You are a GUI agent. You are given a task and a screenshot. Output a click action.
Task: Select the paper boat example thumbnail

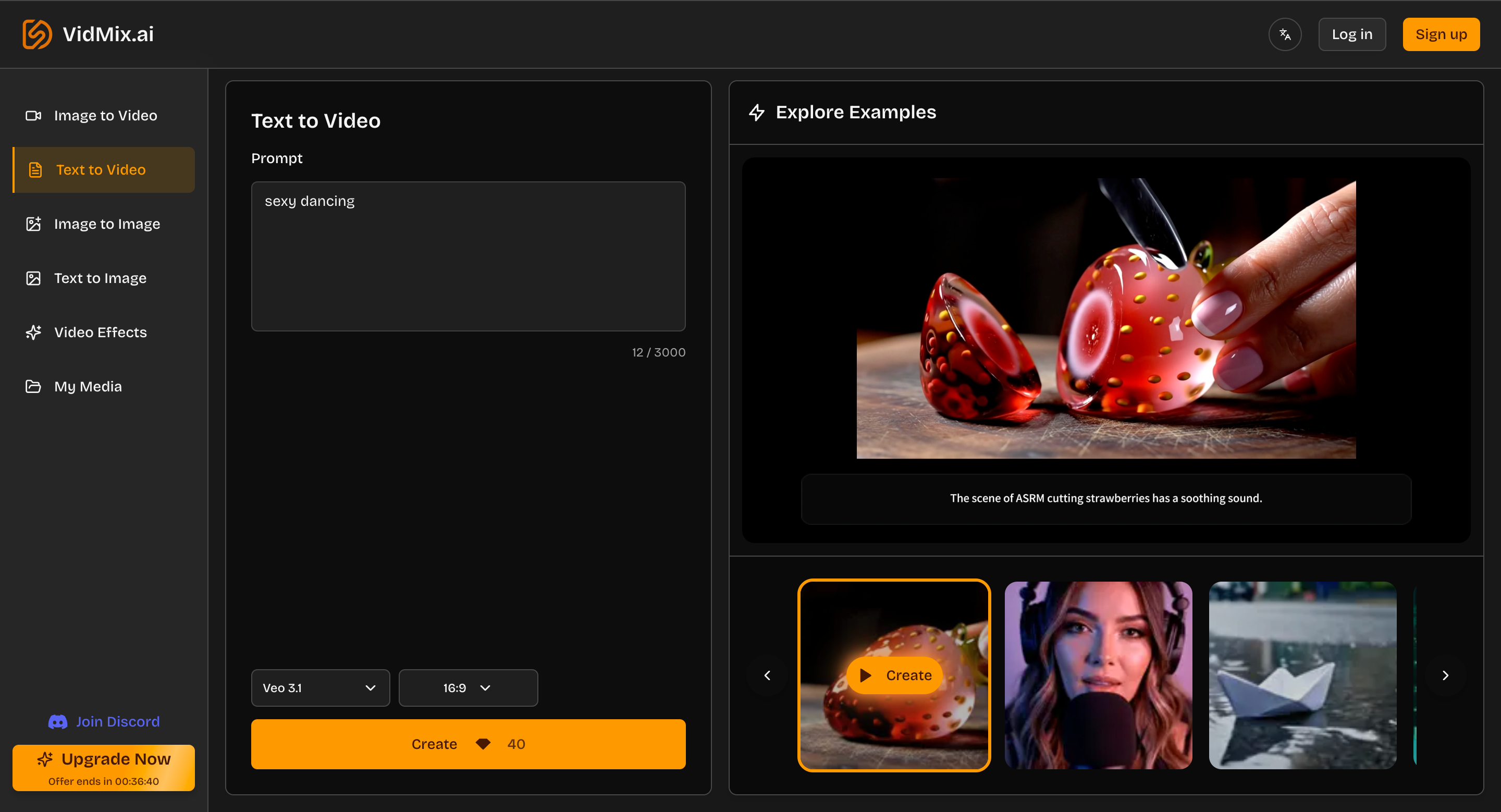tap(1302, 675)
